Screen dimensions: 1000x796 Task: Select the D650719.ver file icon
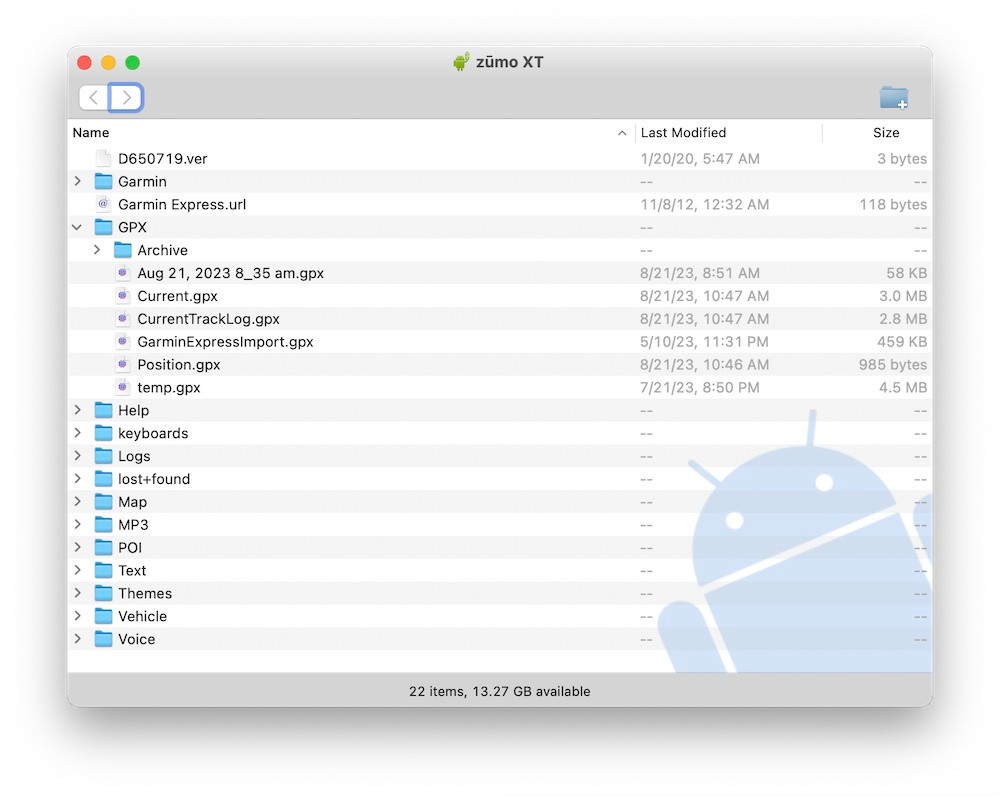point(103,158)
